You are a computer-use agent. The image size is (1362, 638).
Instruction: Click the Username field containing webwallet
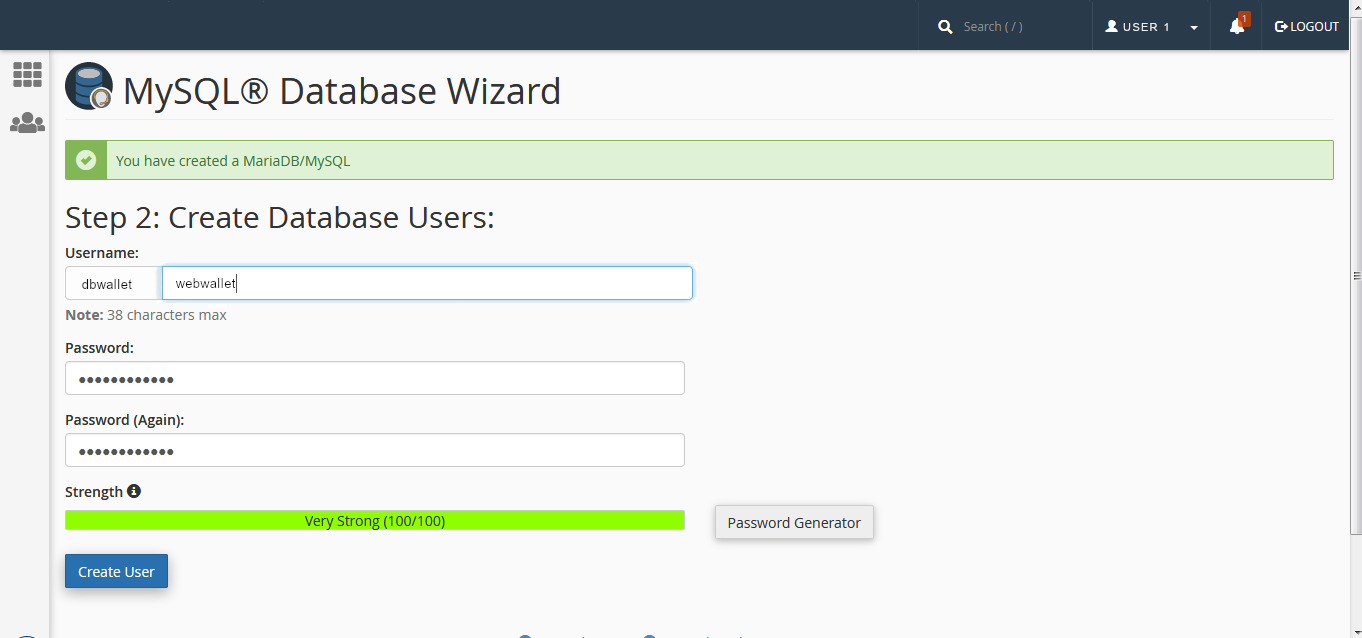[x=427, y=283]
